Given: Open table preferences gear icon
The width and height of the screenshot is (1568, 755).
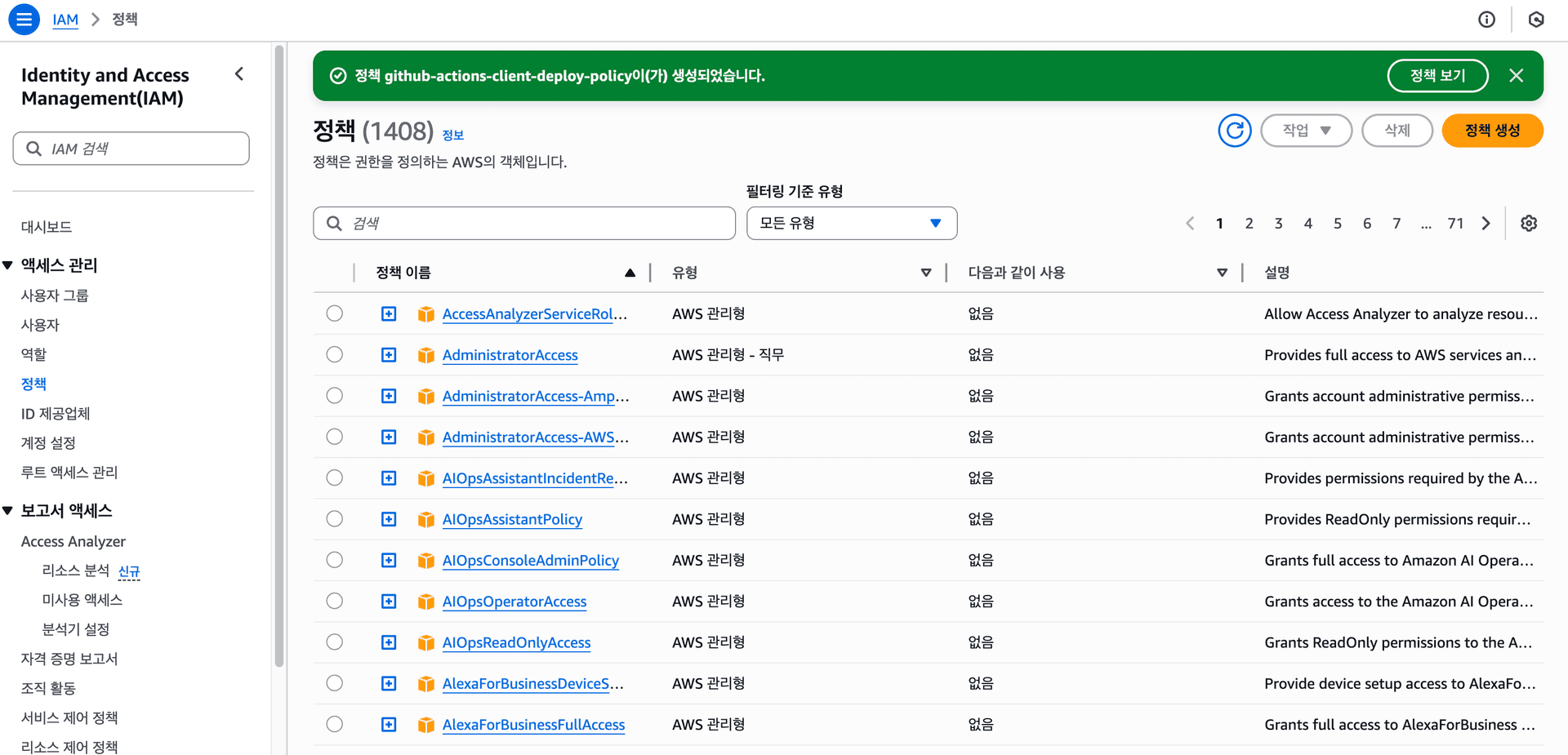Looking at the screenshot, I should [1528, 224].
